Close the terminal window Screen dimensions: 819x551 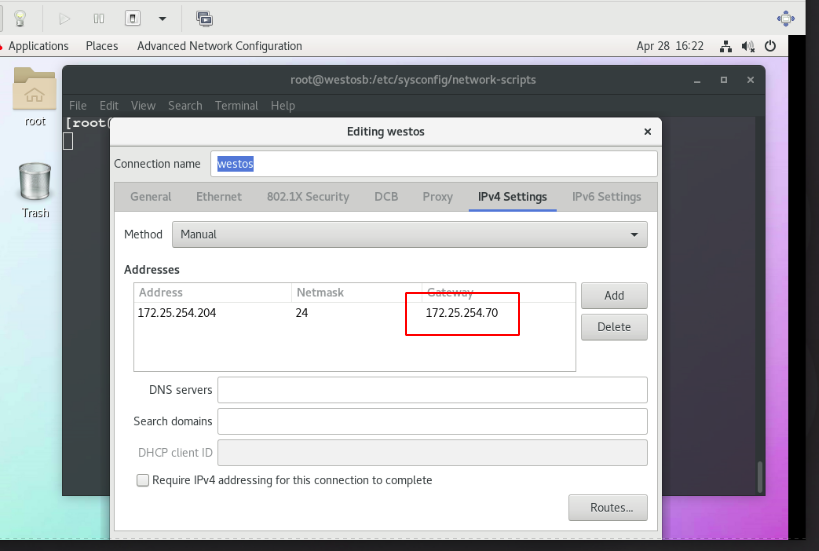[751, 80]
